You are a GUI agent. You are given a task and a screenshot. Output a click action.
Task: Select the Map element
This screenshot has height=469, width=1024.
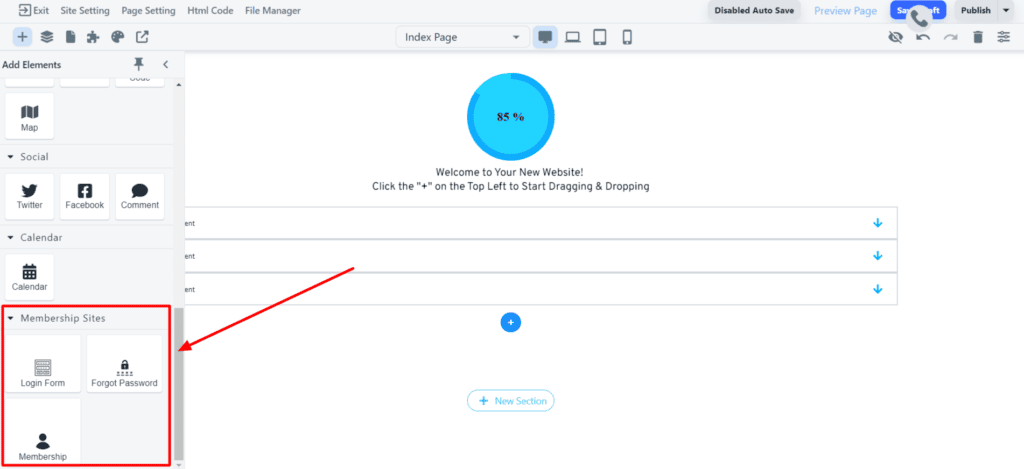click(29, 116)
